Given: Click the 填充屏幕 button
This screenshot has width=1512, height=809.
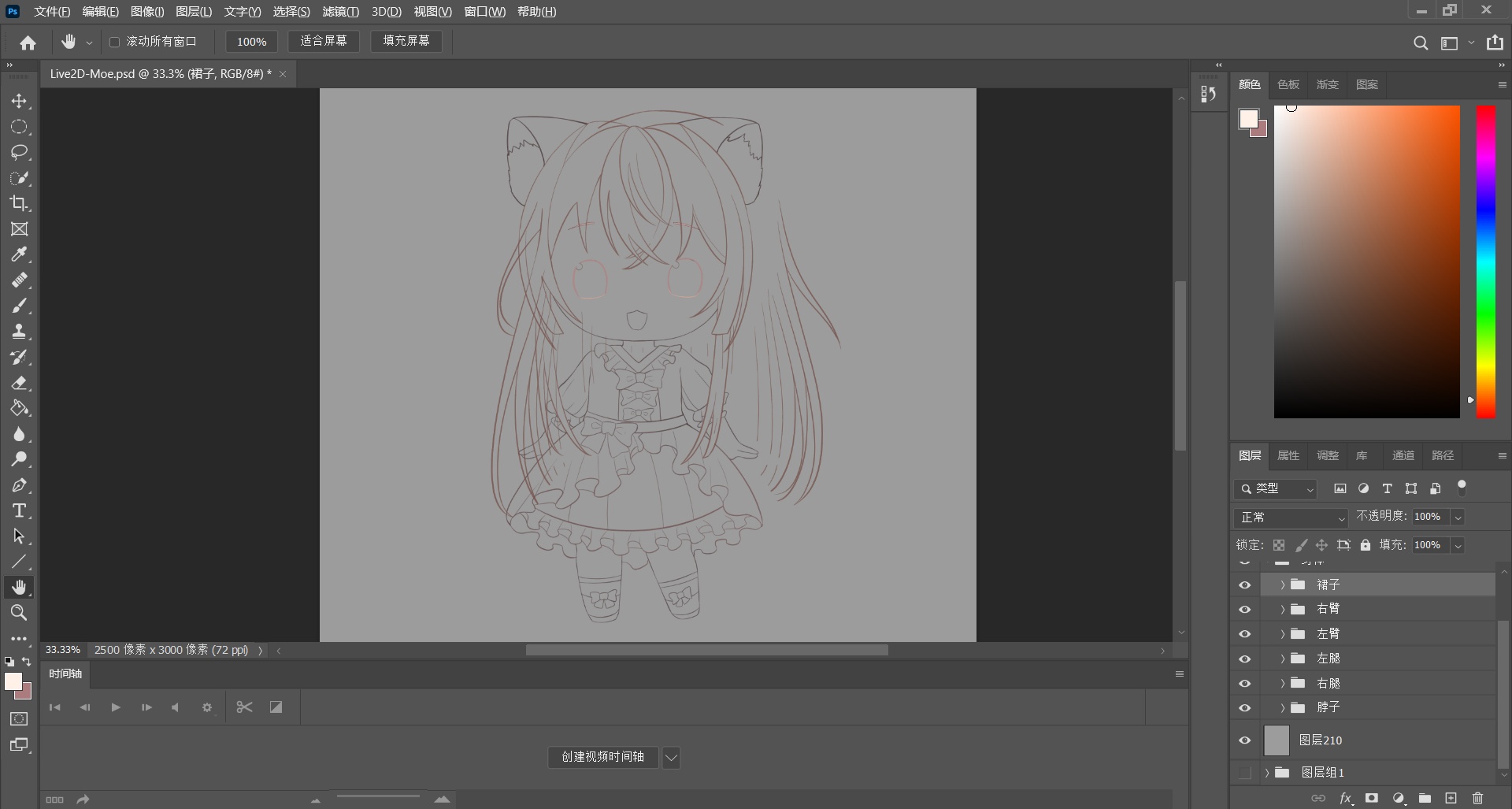Looking at the screenshot, I should [406, 41].
